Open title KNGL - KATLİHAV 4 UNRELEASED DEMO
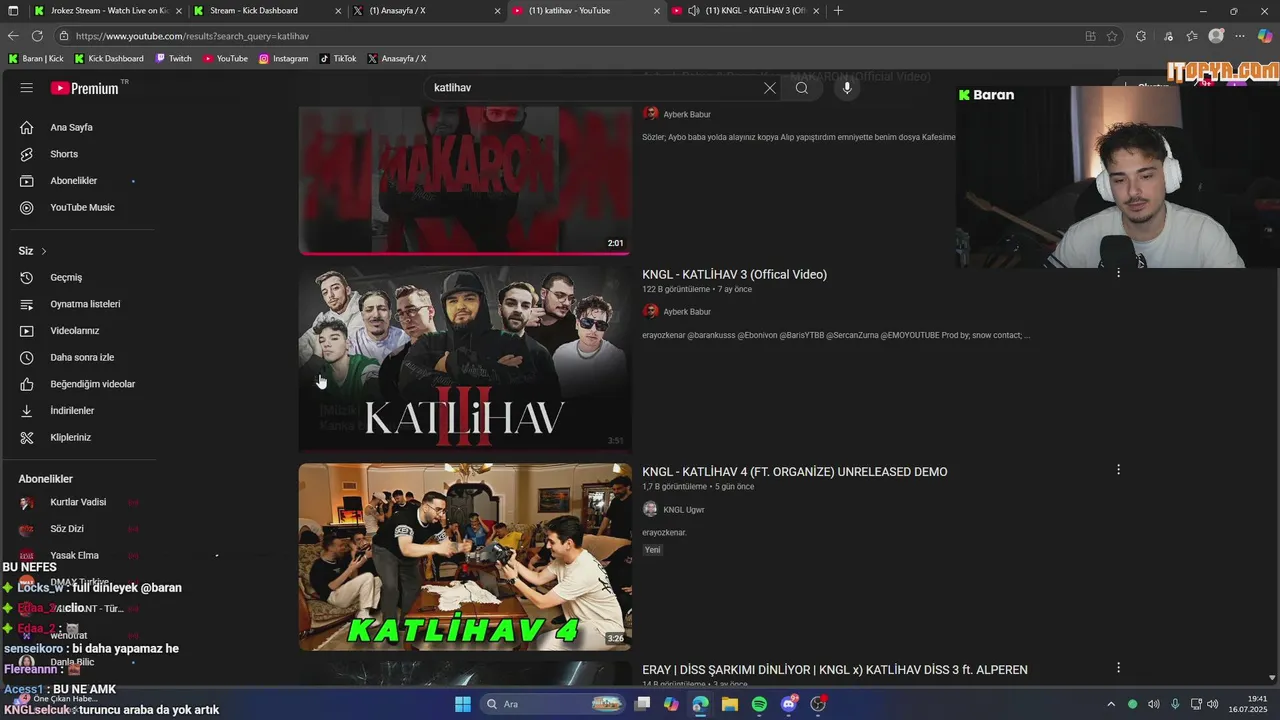The width and height of the screenshot is (1280, 720). pos(794,472)
